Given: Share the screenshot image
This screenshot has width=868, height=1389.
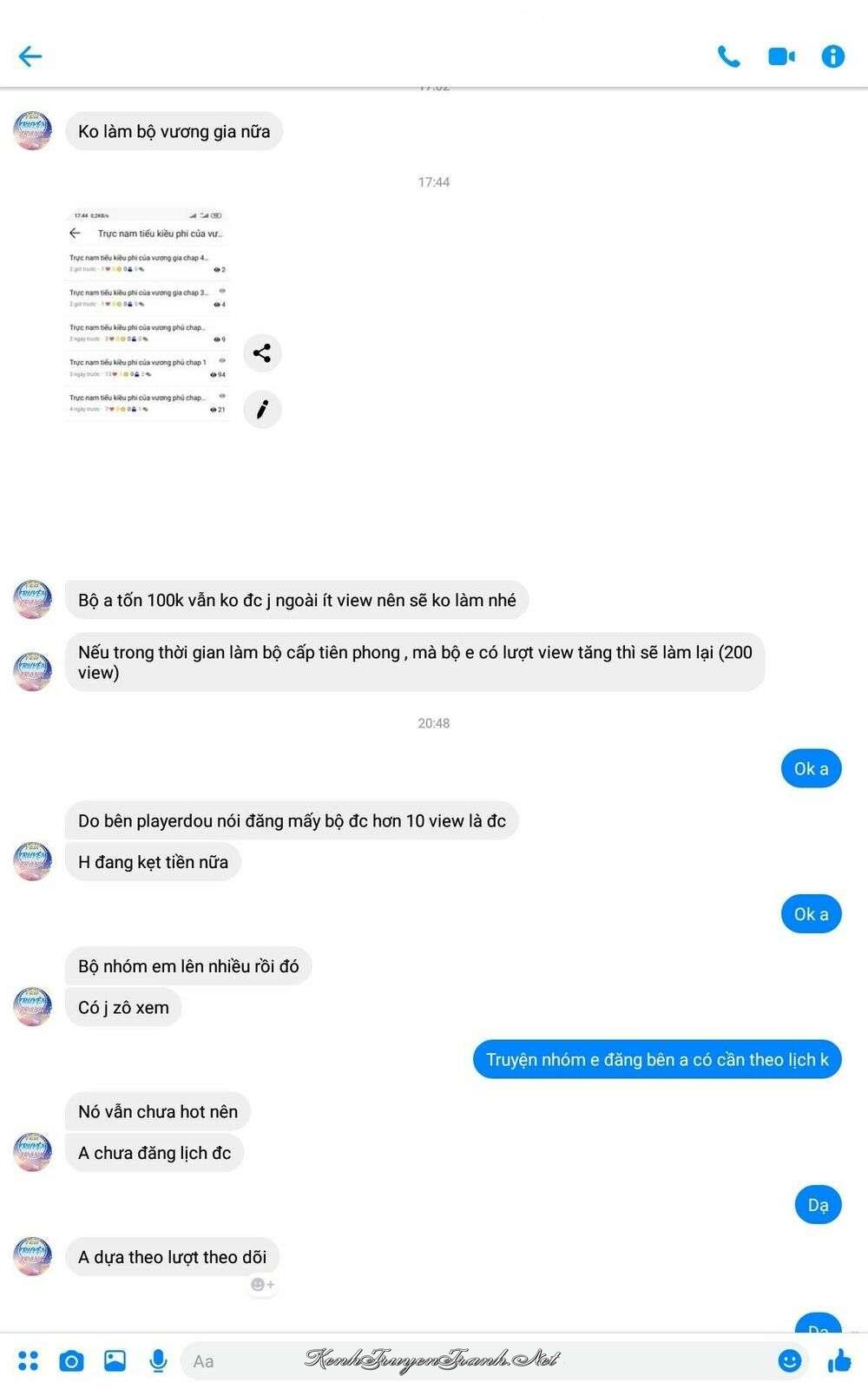Looking at the screenshot, I should pos(262,352).
